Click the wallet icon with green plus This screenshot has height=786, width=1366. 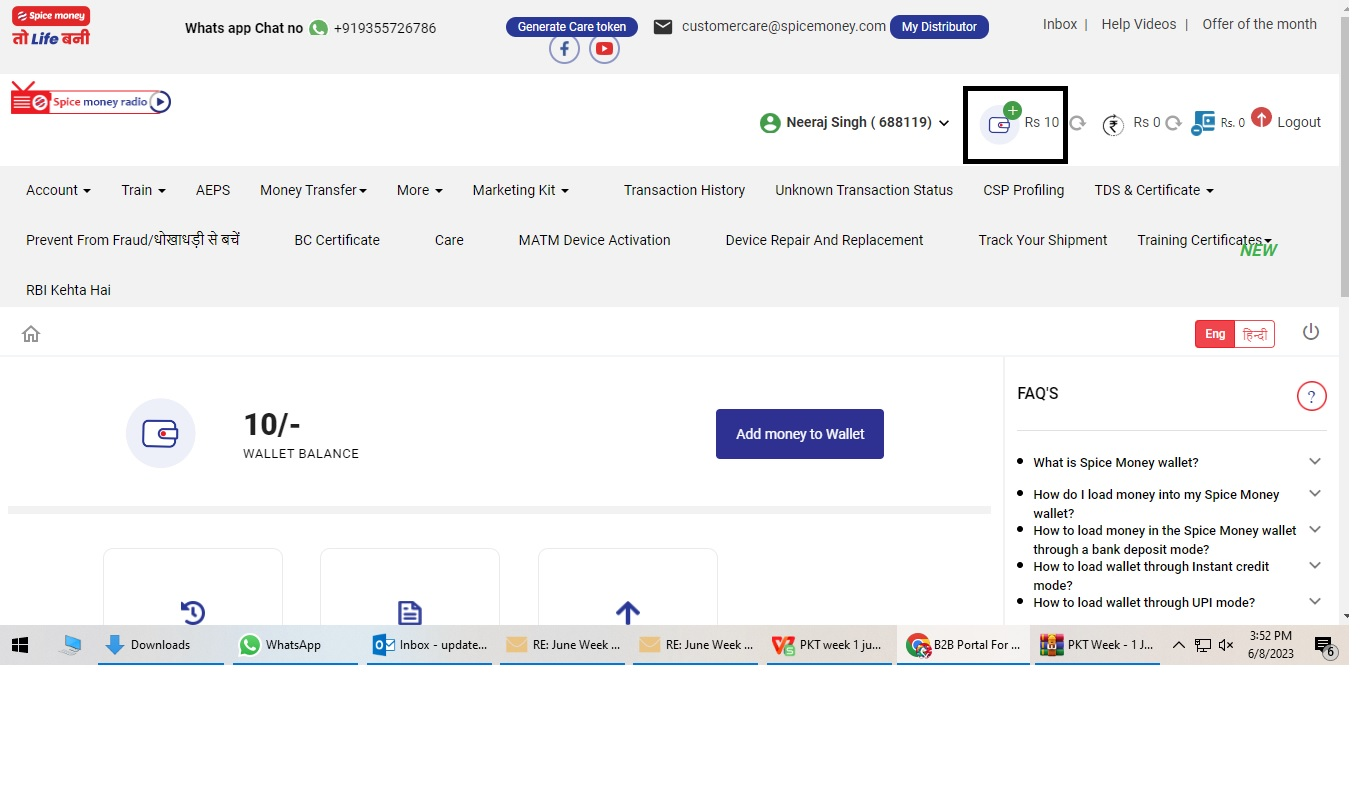click(1000, 124)
